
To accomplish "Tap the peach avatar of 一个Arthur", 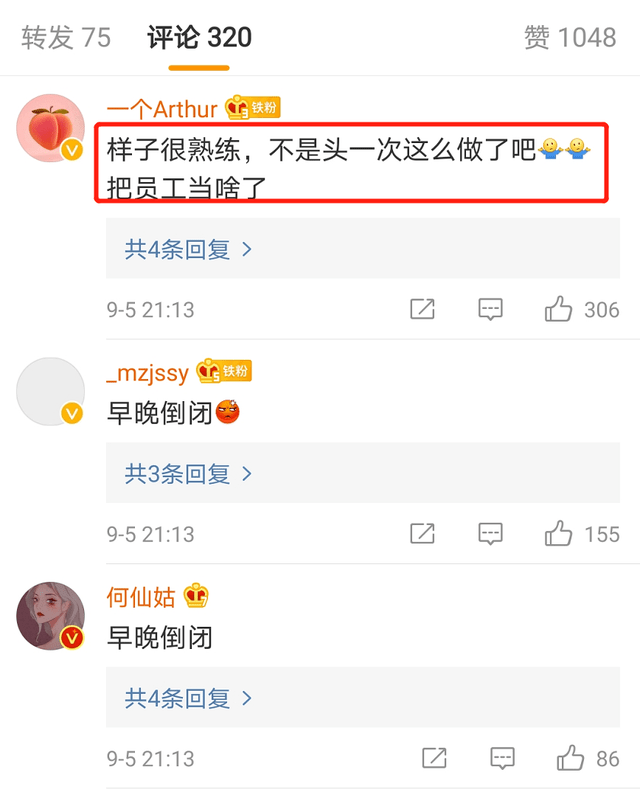I will [51, 128].
